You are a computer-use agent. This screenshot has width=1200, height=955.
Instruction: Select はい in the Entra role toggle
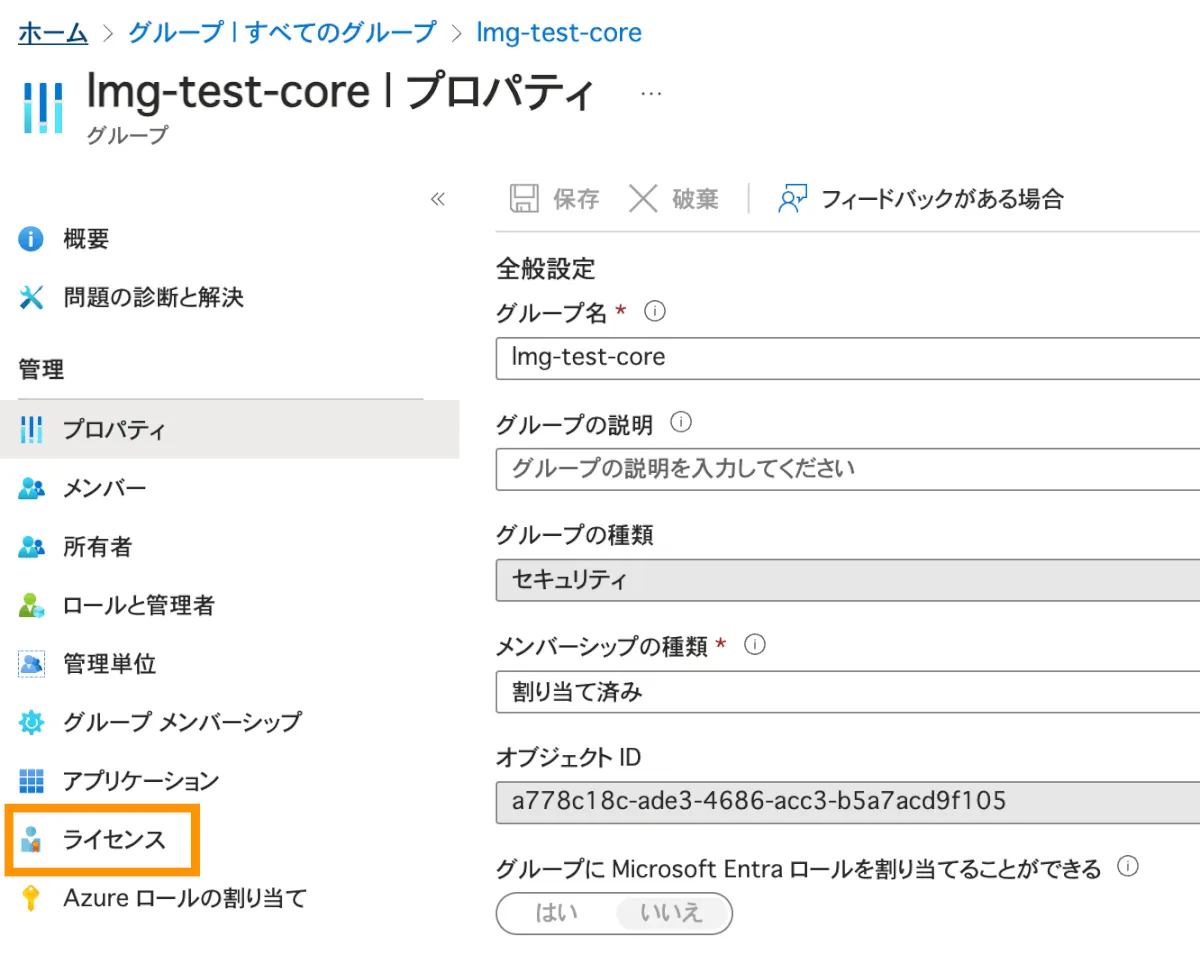point(556,913)
